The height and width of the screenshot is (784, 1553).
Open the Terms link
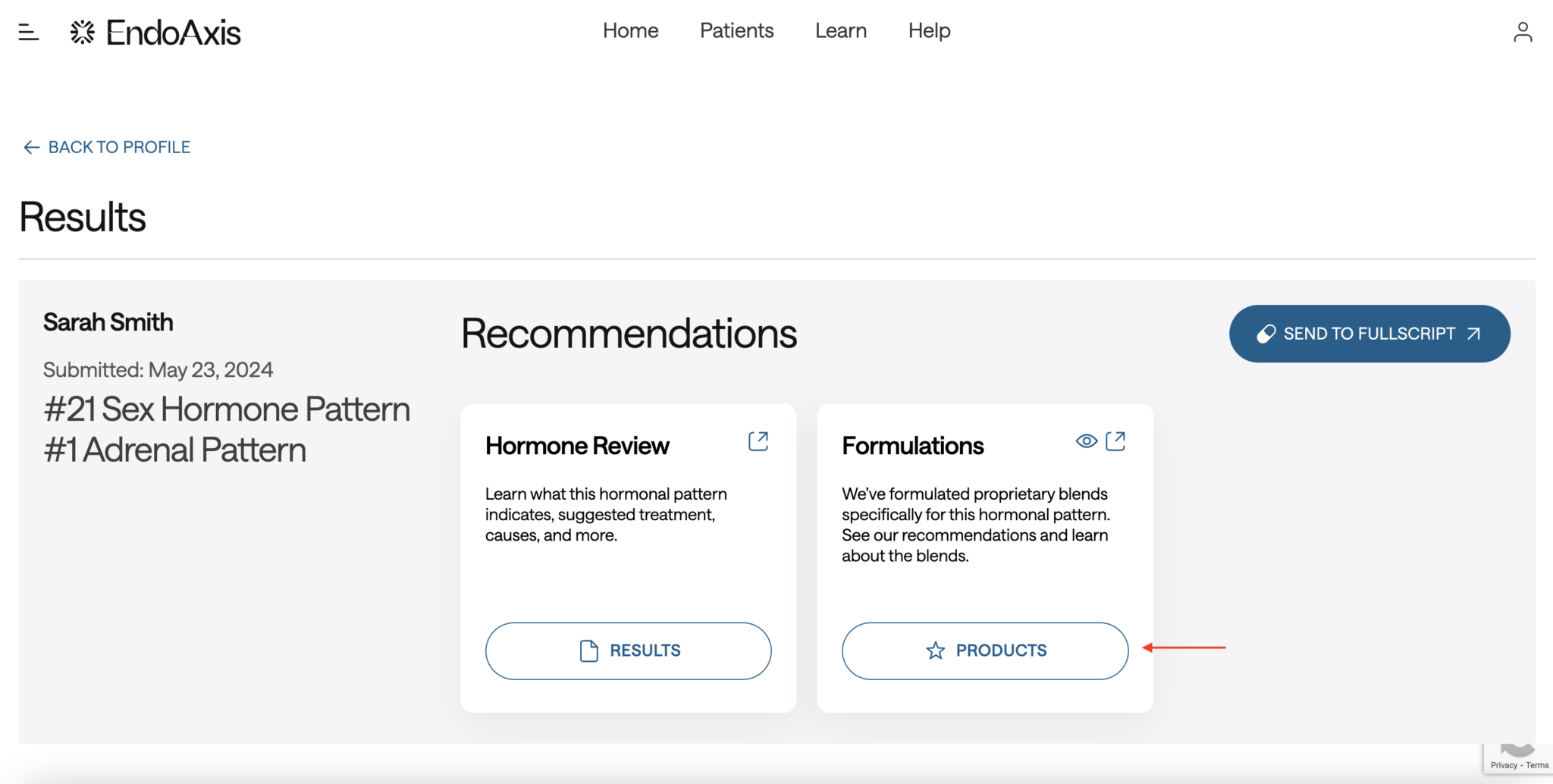[1537, 765]
